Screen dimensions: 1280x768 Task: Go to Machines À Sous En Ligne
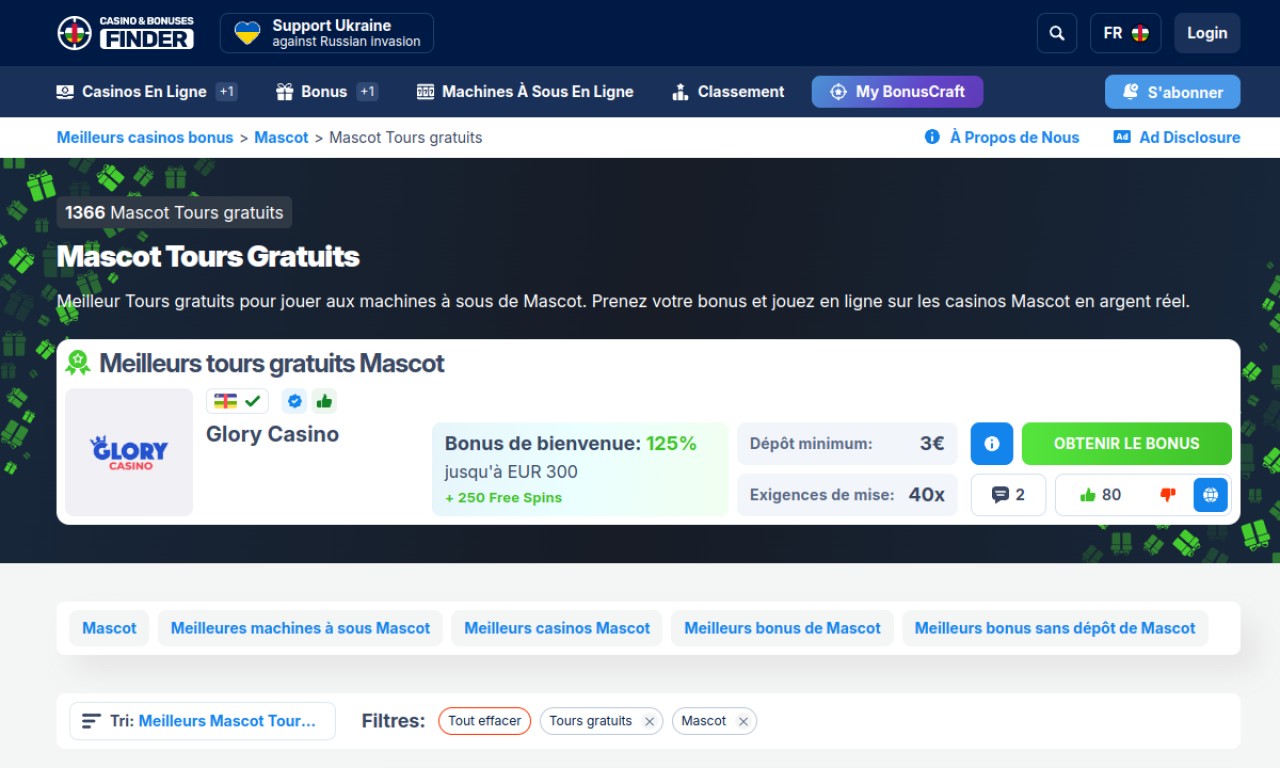525,92
